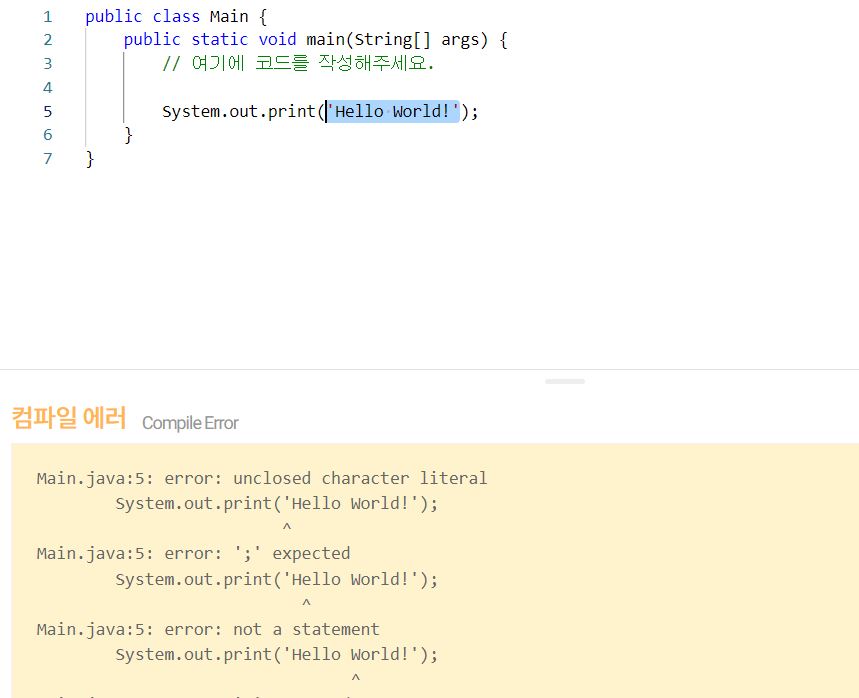The width and height of the screenshot is (859, 698).
Task: Select line number 1 in gutter
Action: coord(48,16)
